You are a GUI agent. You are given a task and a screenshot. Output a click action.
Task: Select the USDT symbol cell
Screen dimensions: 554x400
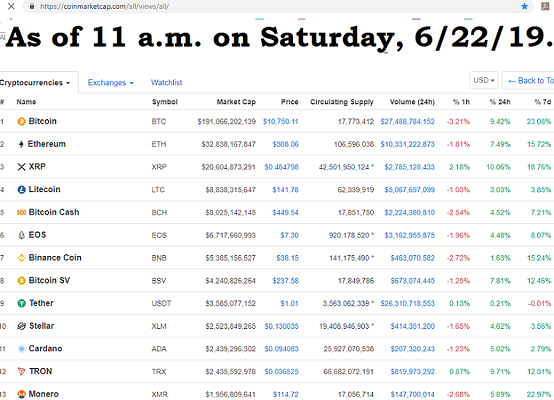coord(161,303)
